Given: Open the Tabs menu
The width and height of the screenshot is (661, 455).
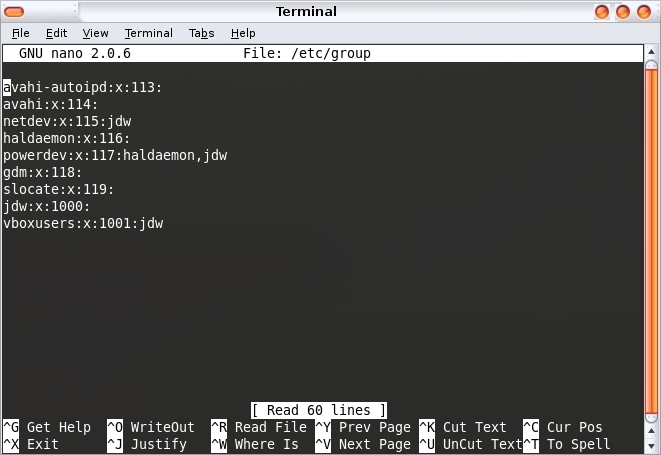Looking at the screenshot, I should pyautogui.click(x=201, y=33).
